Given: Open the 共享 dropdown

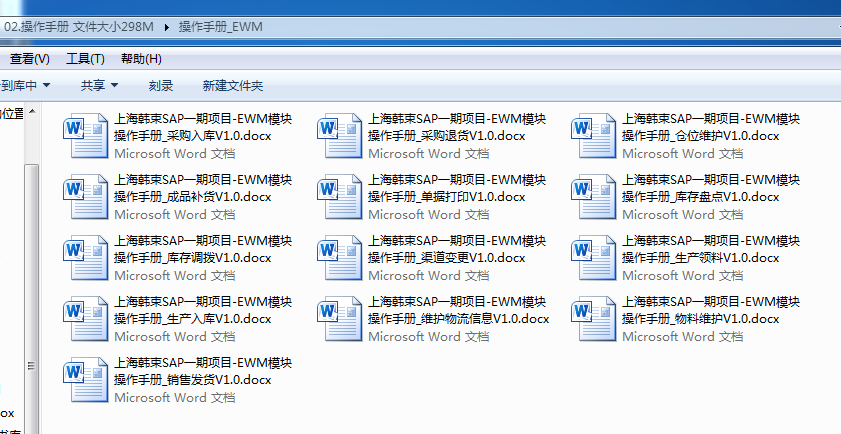Looking at the screenshot, I should pos(99,85).
